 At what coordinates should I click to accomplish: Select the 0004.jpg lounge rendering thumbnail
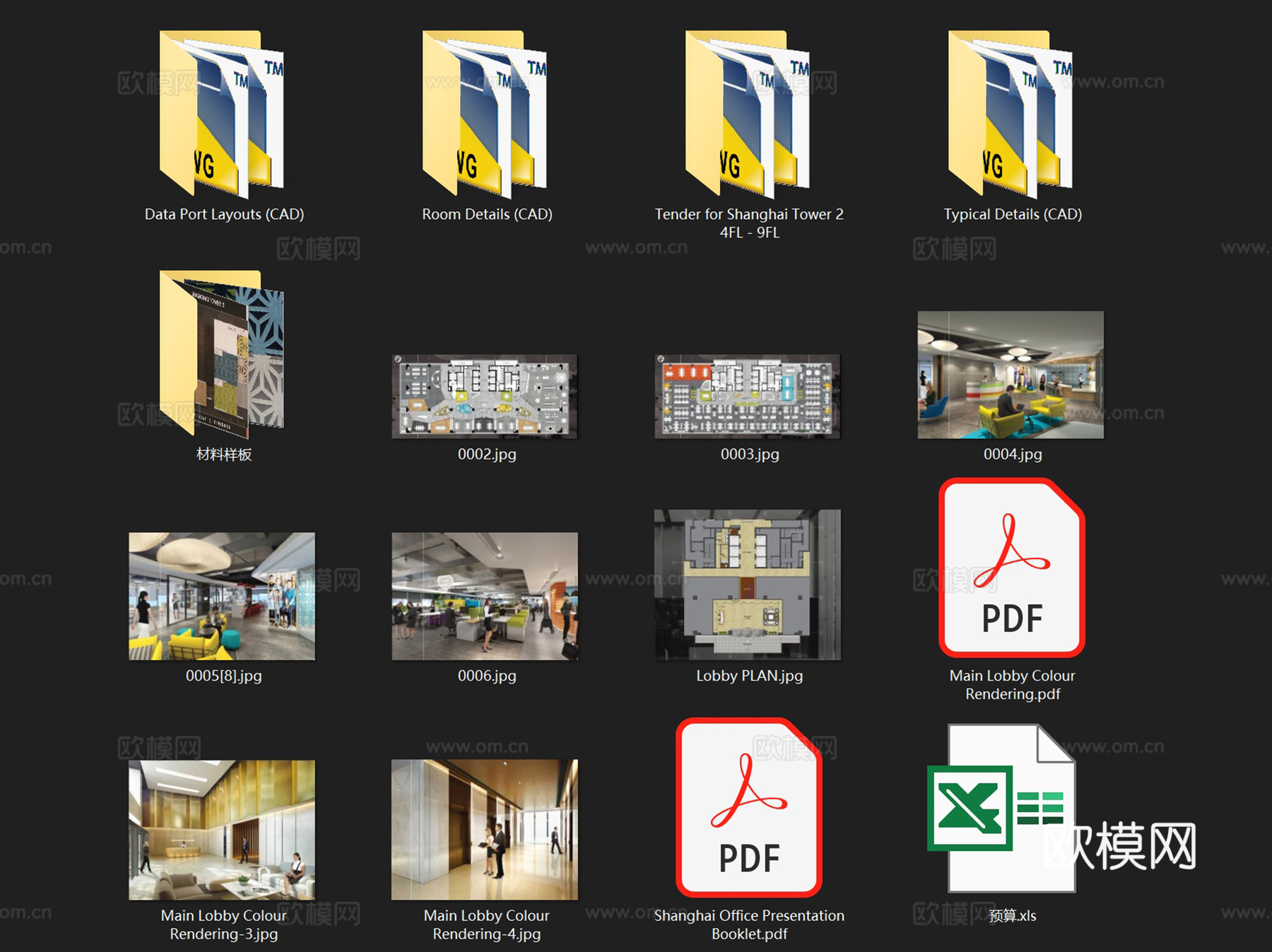1011,375
